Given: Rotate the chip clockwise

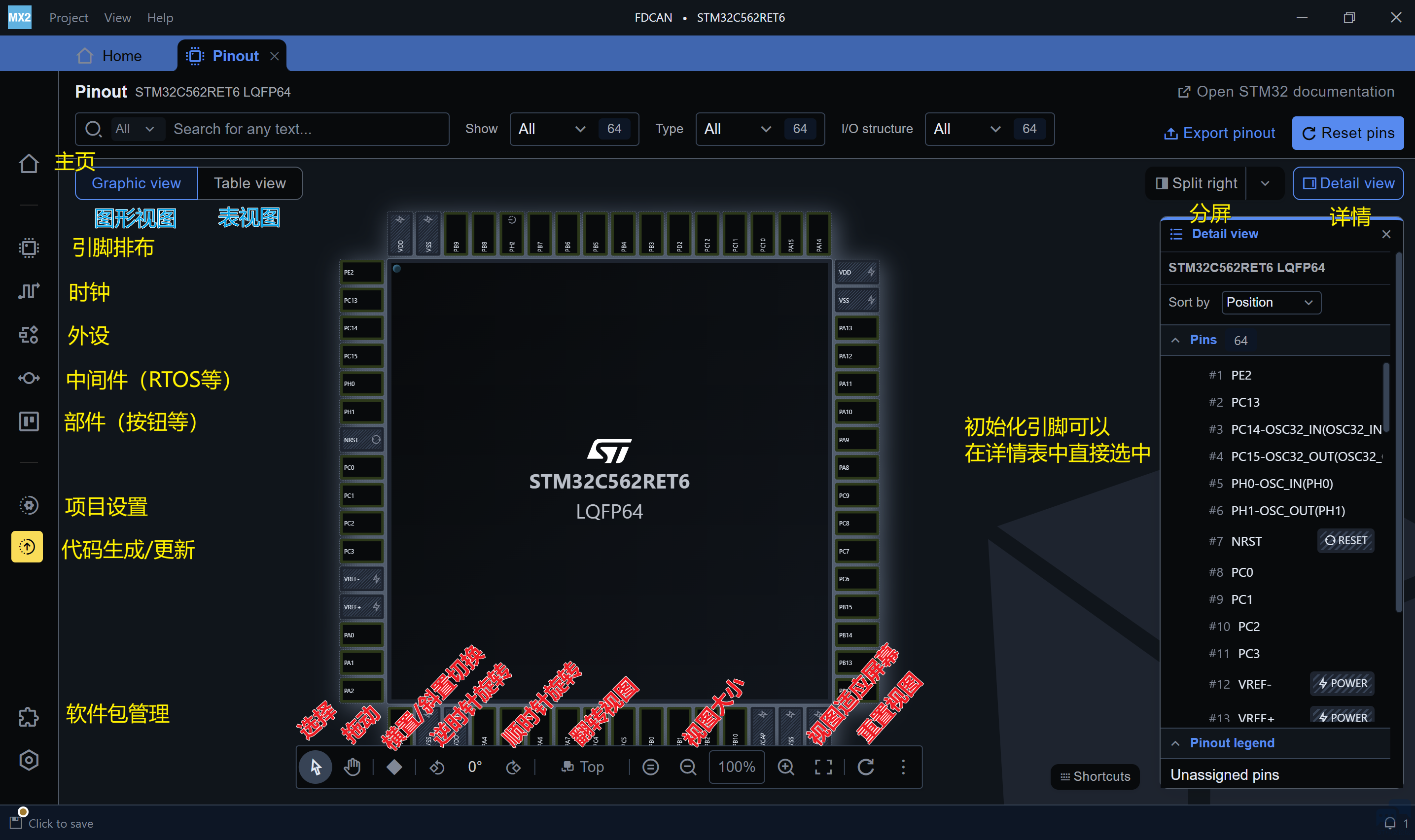Looking at the screenshot, I should (x=513, y=767).
